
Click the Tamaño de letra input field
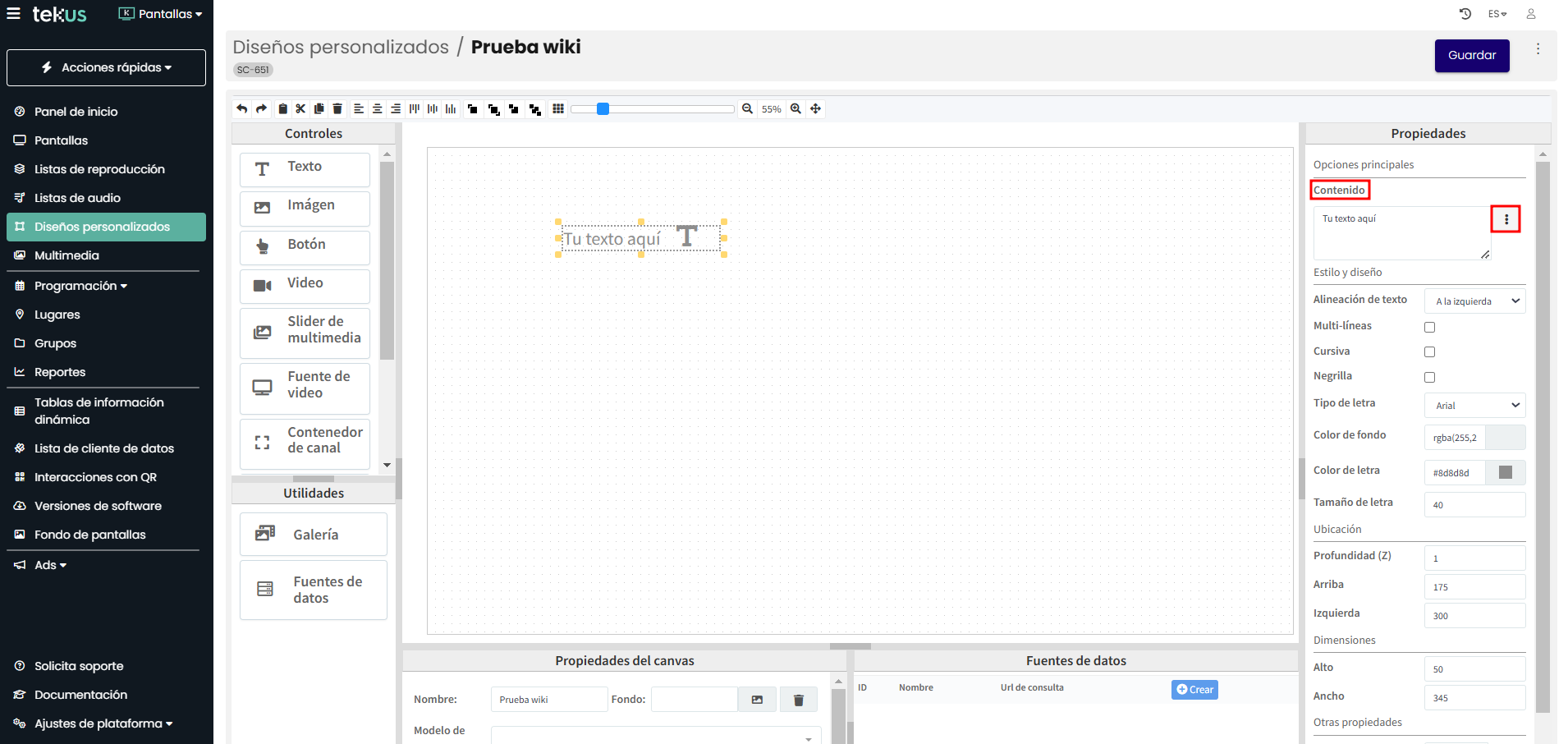tap(1474, 505)
